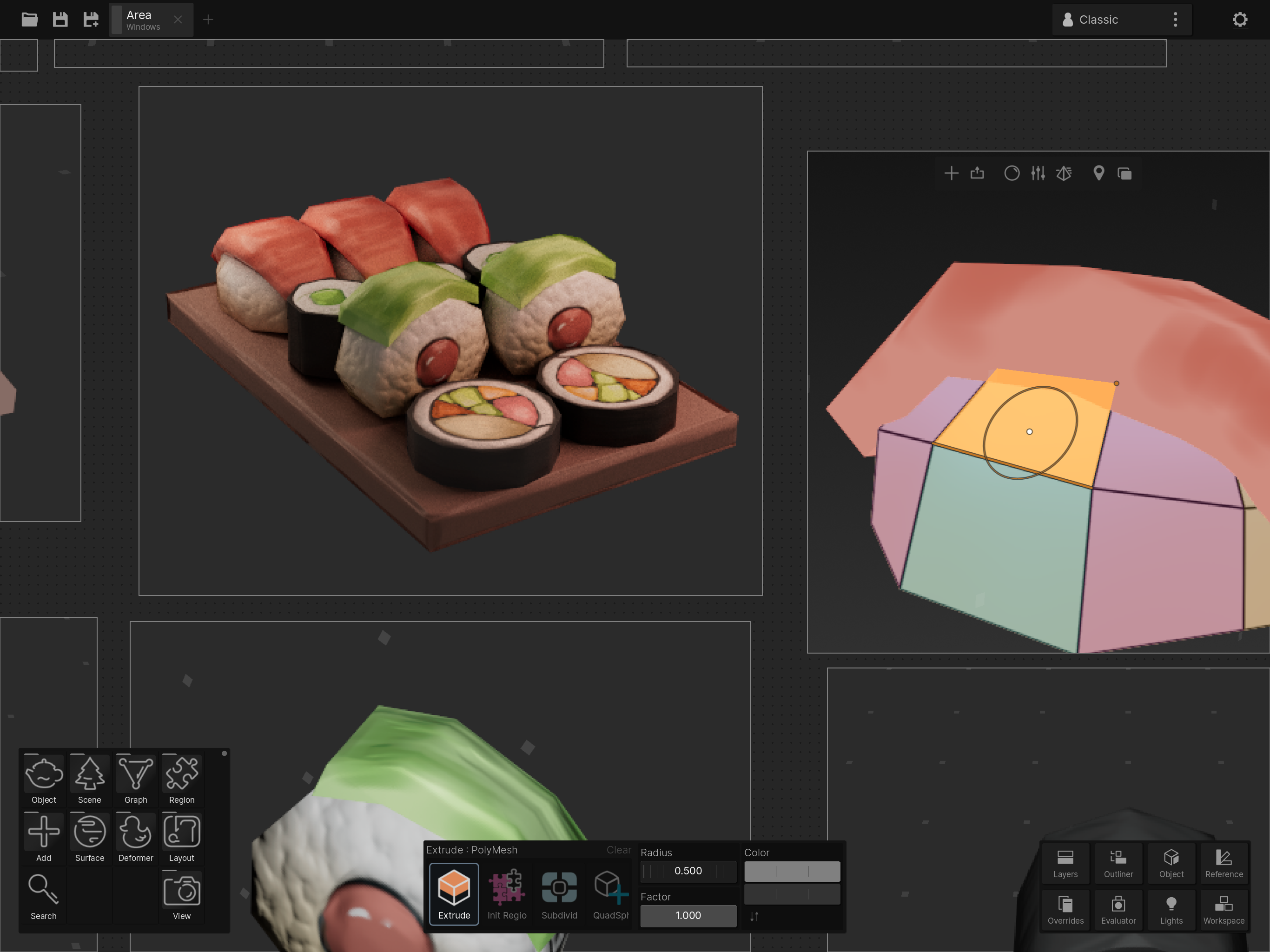Screen dimensions: 1270x952
Task: Click the lower Color slider bar
Action: tap(792, 894)
